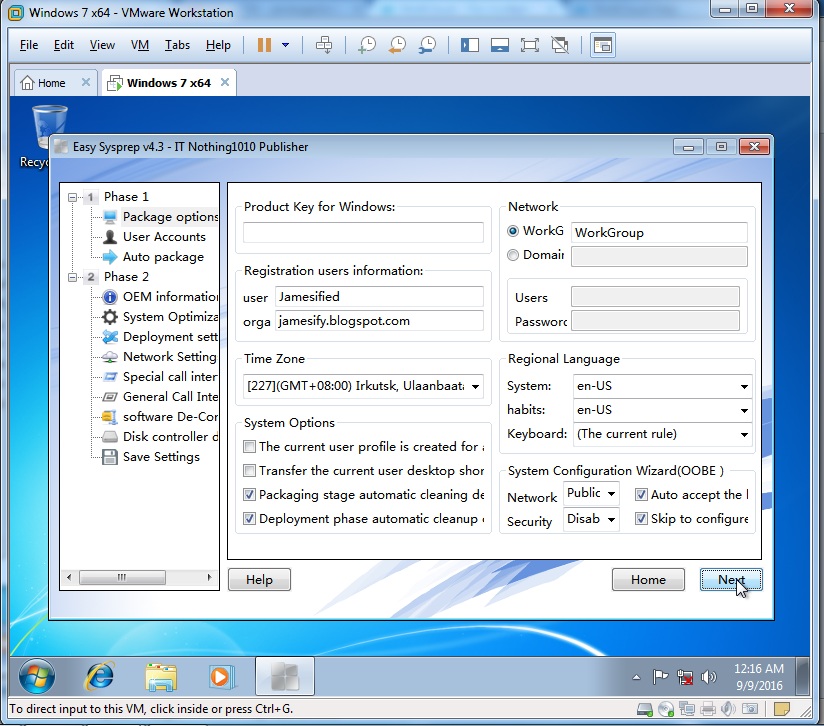The image size is (824, 726).
Task: Open the Windows Start menu orb
Action: [x=37, y=677]
